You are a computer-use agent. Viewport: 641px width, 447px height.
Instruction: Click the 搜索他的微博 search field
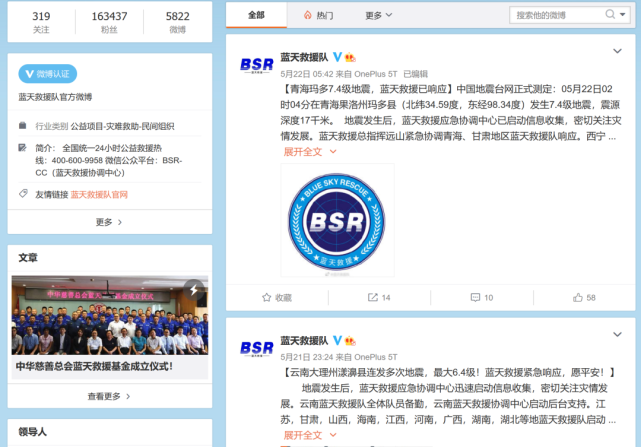coord(556,15)
